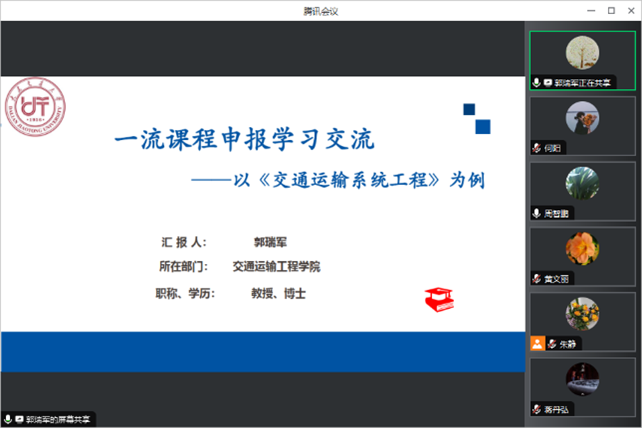Click microphone icon on 蒋丹弘's tile
Screen dimensions: 642x428
tap(537, 408)
